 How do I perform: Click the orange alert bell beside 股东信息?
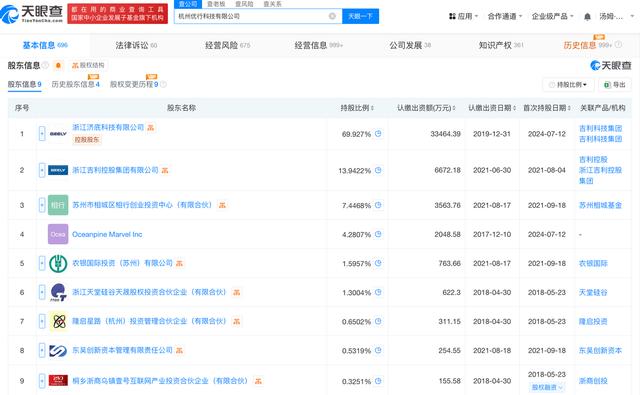click(x=58, y=65)
